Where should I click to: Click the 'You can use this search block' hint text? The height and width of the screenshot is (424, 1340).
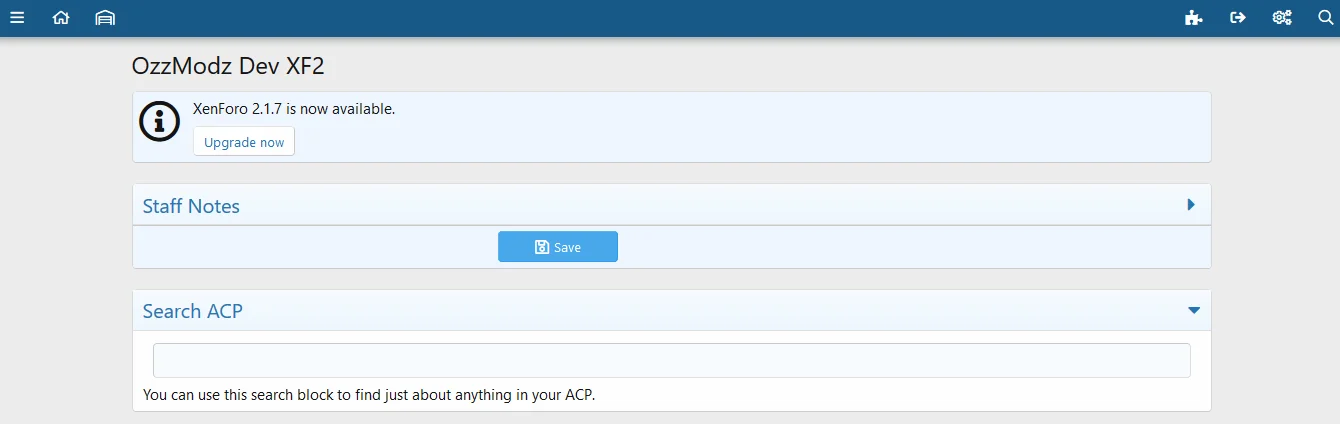(x=369, y=394)
